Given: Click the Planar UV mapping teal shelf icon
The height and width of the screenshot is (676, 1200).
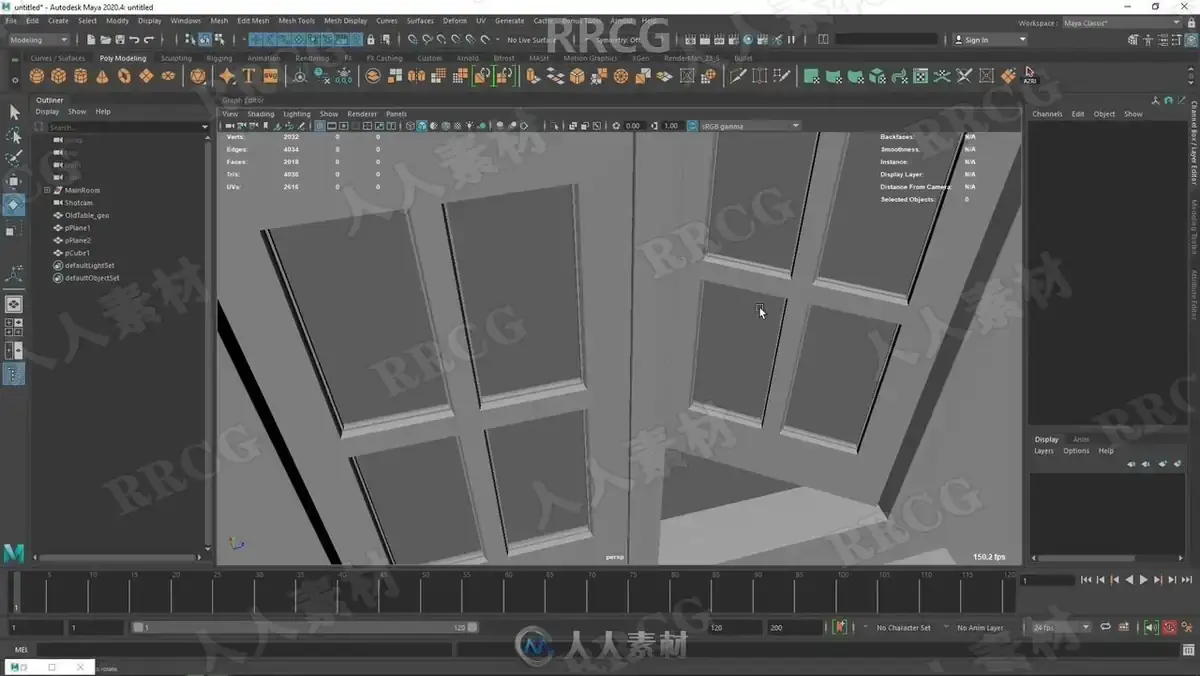Looking at the screenshot, I should coord(811,76).
